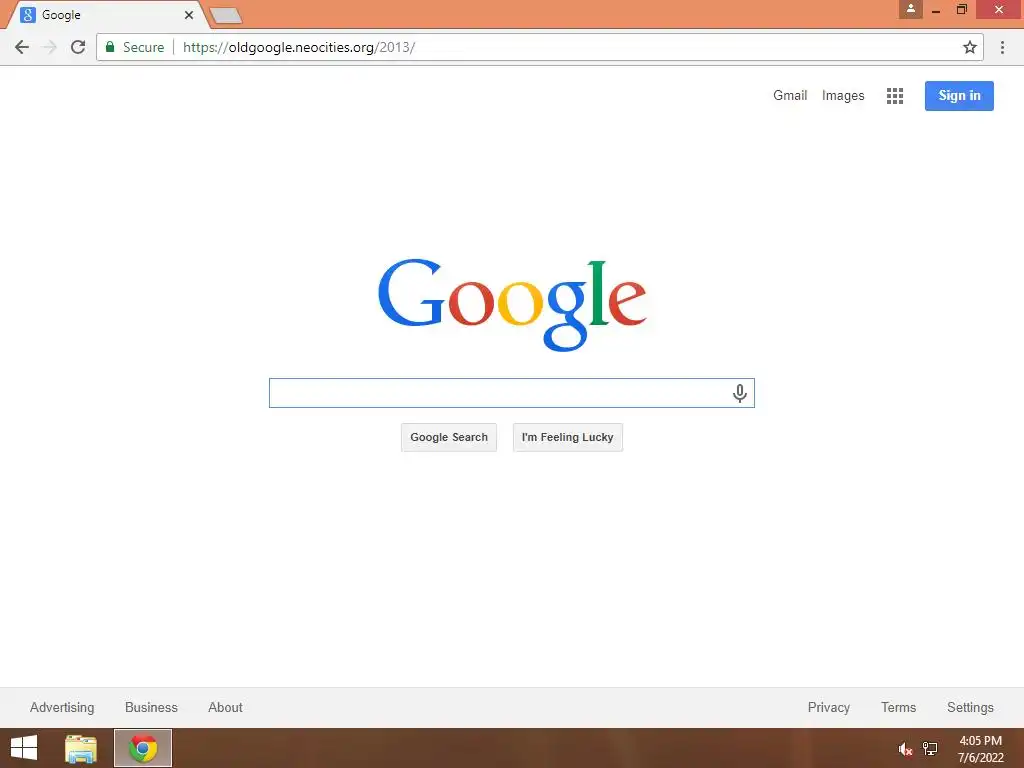Viewport: 1024px width, 768px height.
Task: Close the Google tab
Action: point(189,14)
